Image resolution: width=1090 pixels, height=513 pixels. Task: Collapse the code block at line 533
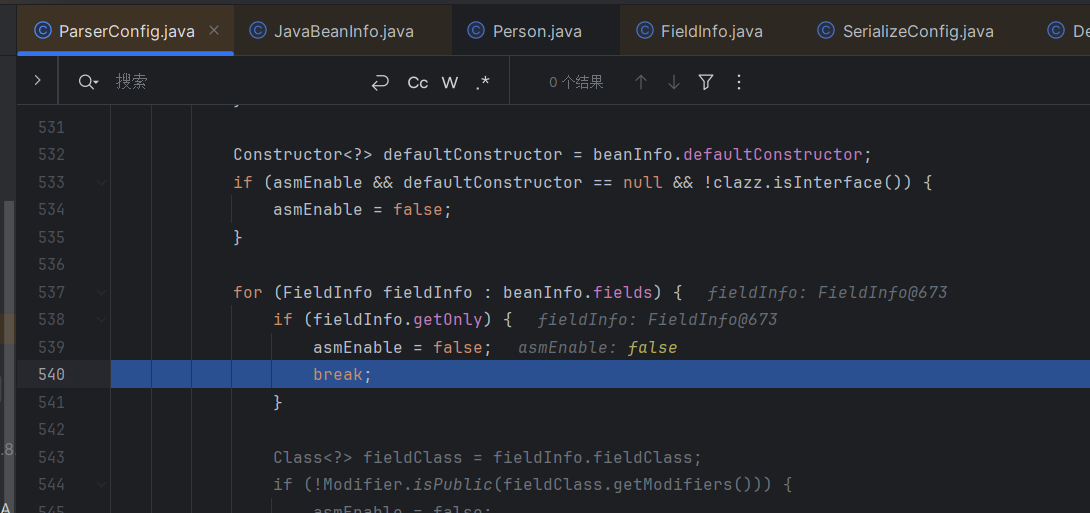(101, 182)
